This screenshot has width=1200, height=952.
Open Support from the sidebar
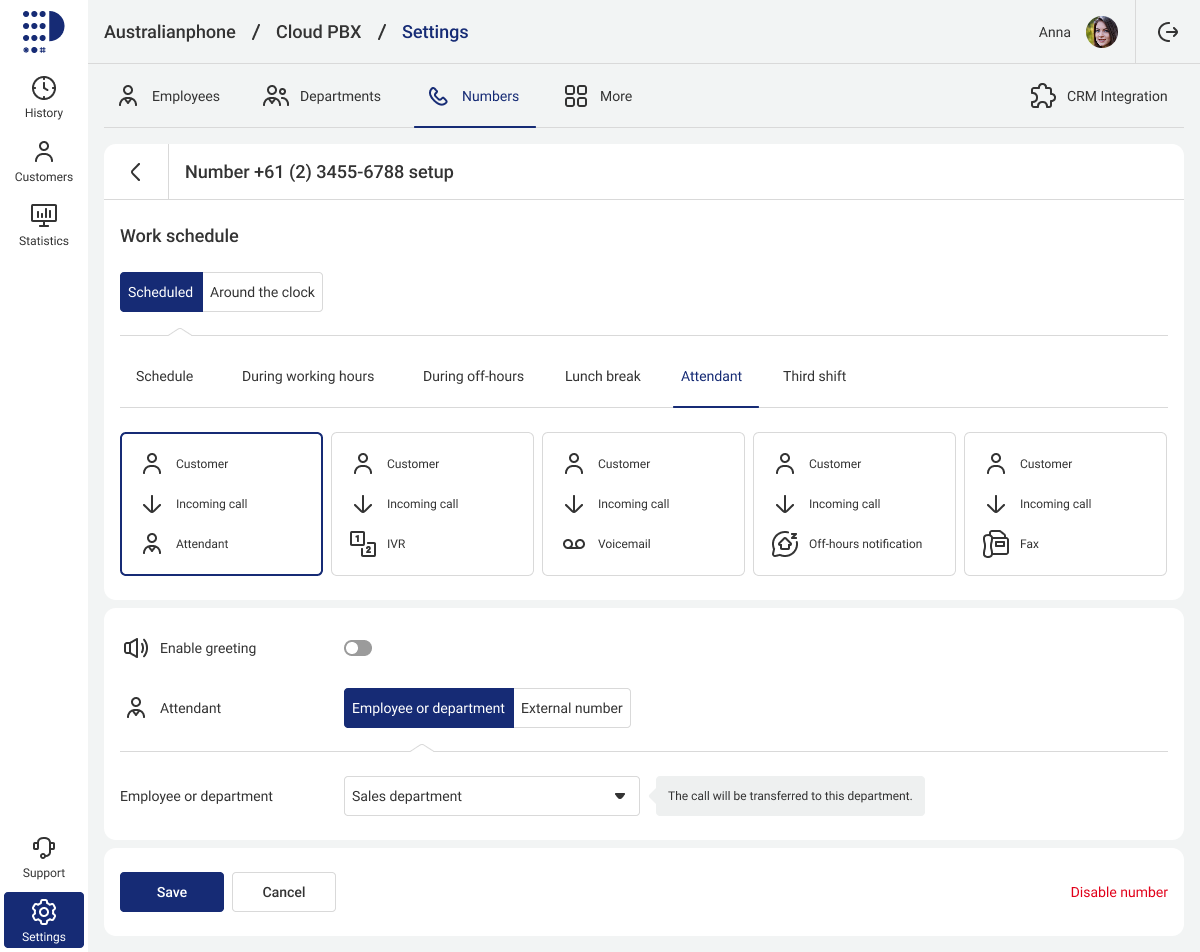[x=44, y=858]
